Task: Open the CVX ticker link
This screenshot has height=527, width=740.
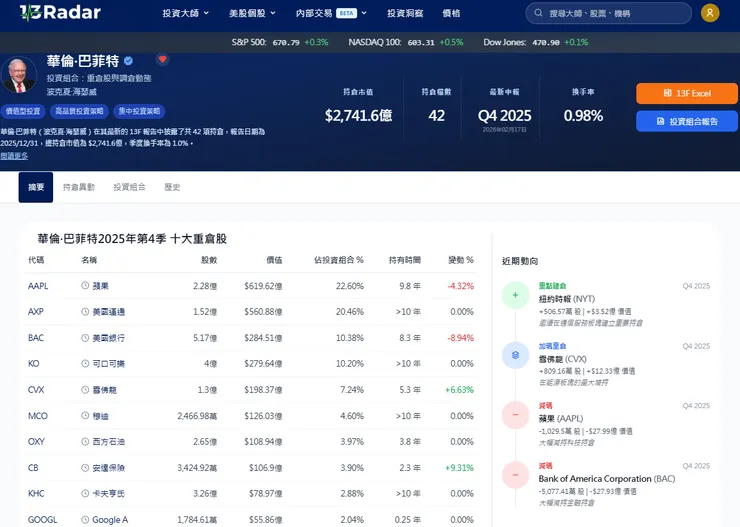Action: 36,390
